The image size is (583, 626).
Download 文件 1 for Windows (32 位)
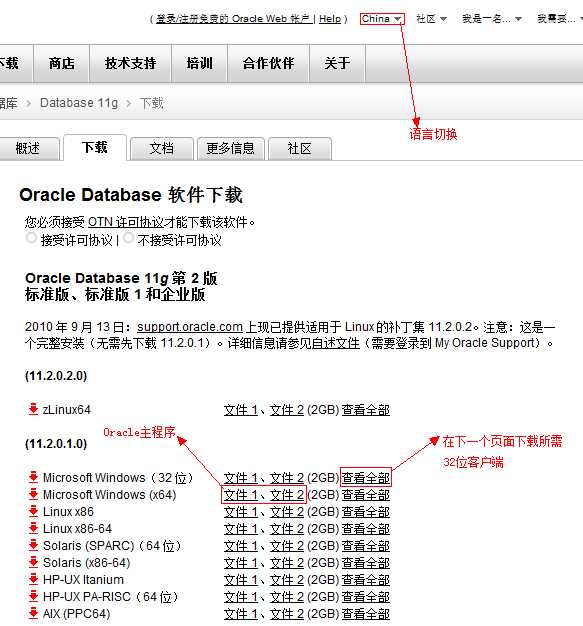pos(241,477)
